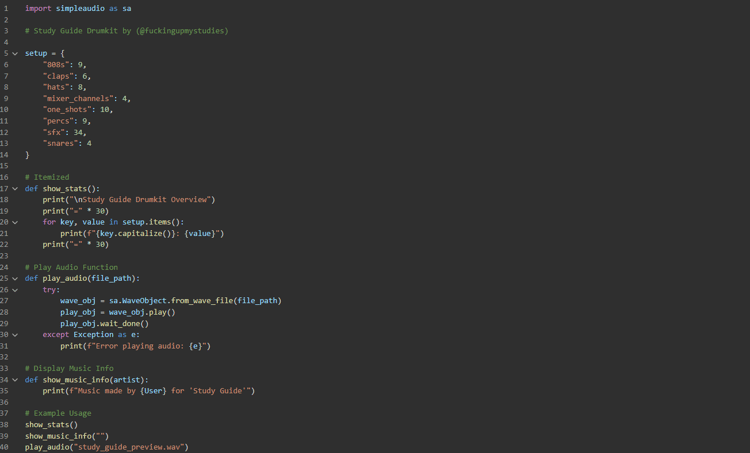
Task: Click 'def show_stats():' definition
Action: [x=62, y=189]
